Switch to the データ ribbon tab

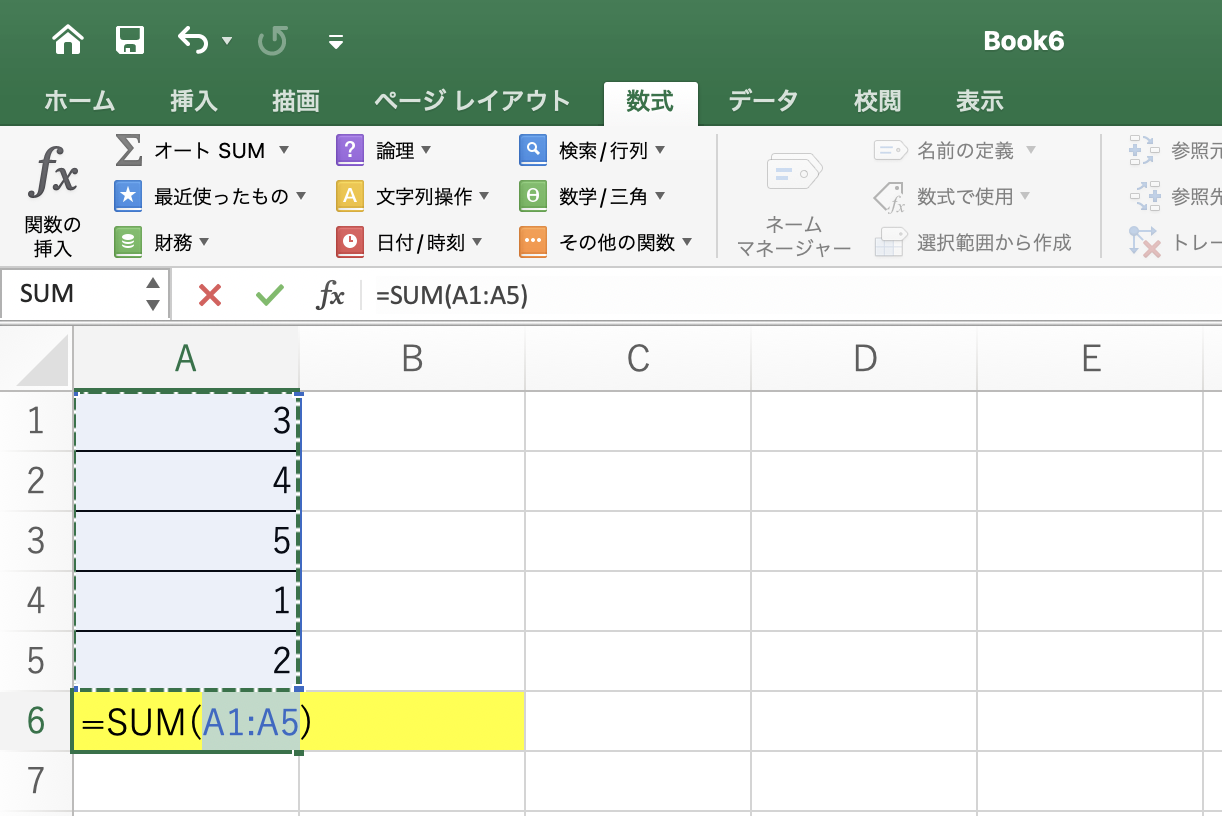coord(763,100)
